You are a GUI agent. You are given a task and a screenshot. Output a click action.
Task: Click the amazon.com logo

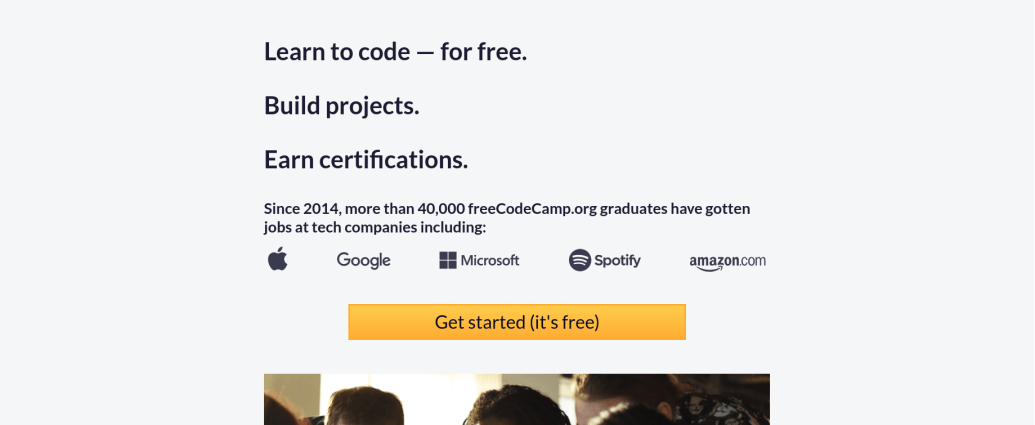click(x=727, y=262)
